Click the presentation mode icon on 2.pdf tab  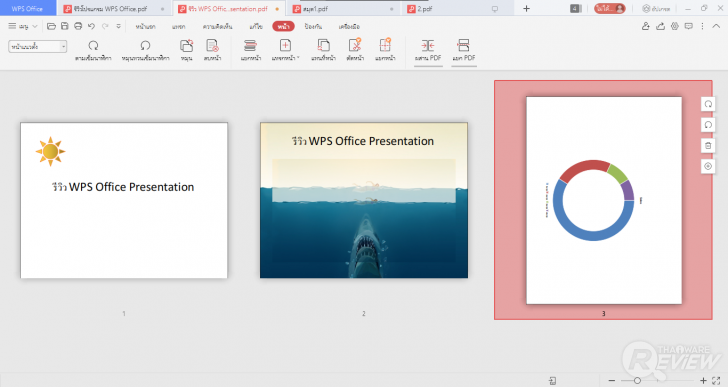495,8
